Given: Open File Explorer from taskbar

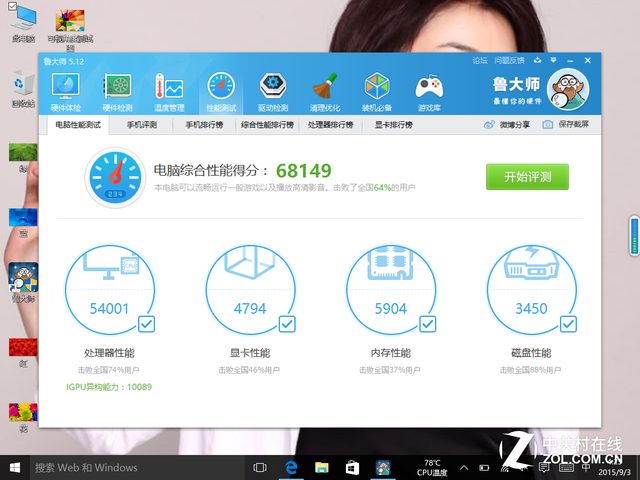Looking at the screenshot, I should point(322,468).
